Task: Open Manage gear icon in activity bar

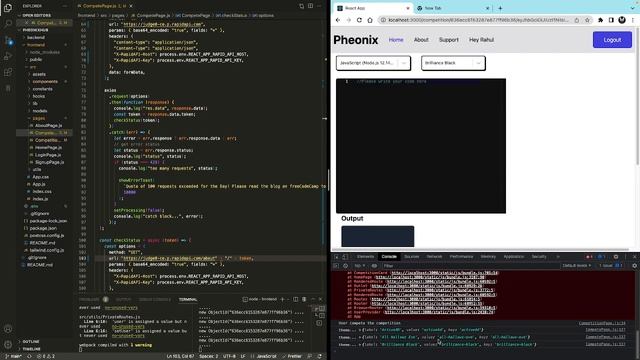Action: click(x=8, y=344)
